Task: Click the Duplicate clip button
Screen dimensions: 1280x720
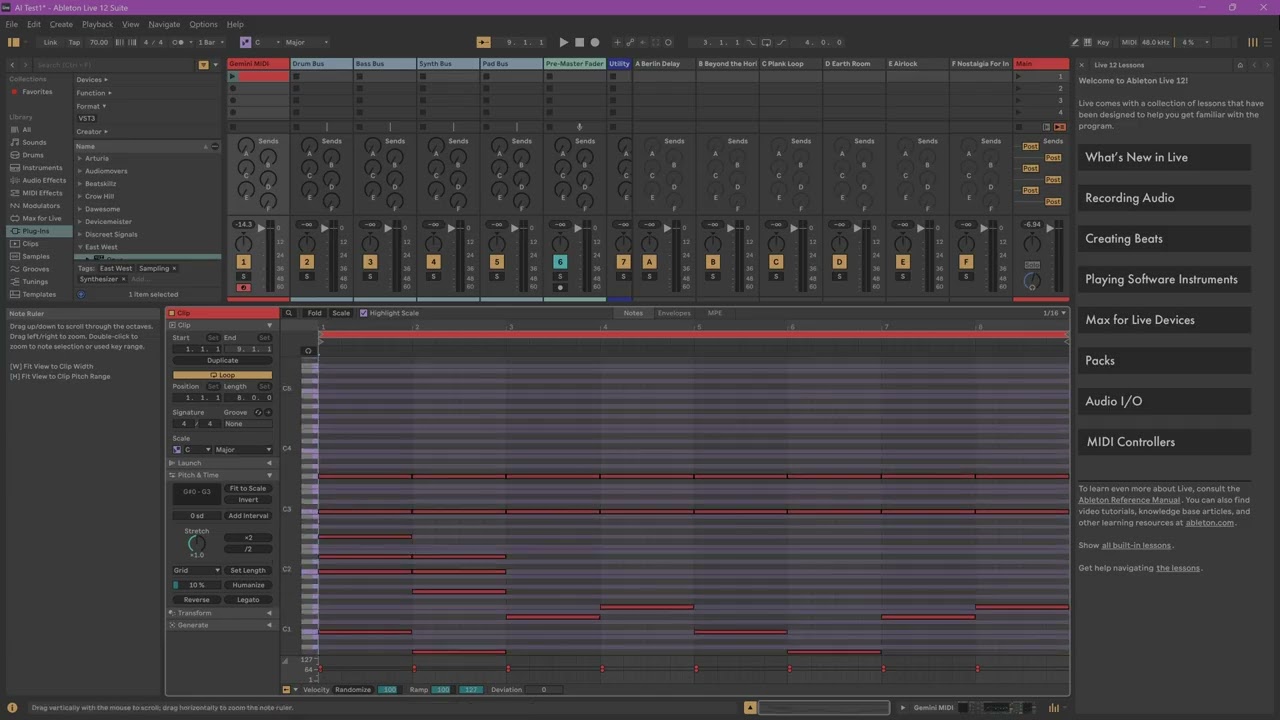Action: [222, 360]
